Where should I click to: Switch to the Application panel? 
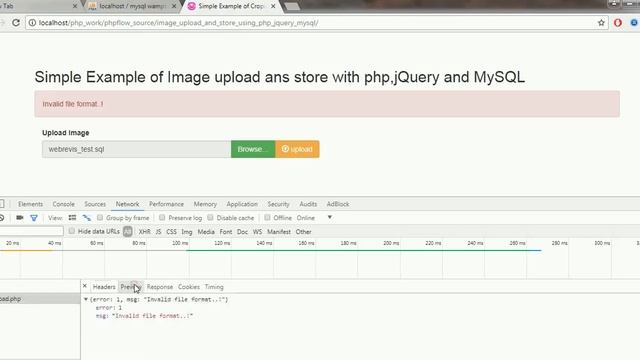pos(242,204)
